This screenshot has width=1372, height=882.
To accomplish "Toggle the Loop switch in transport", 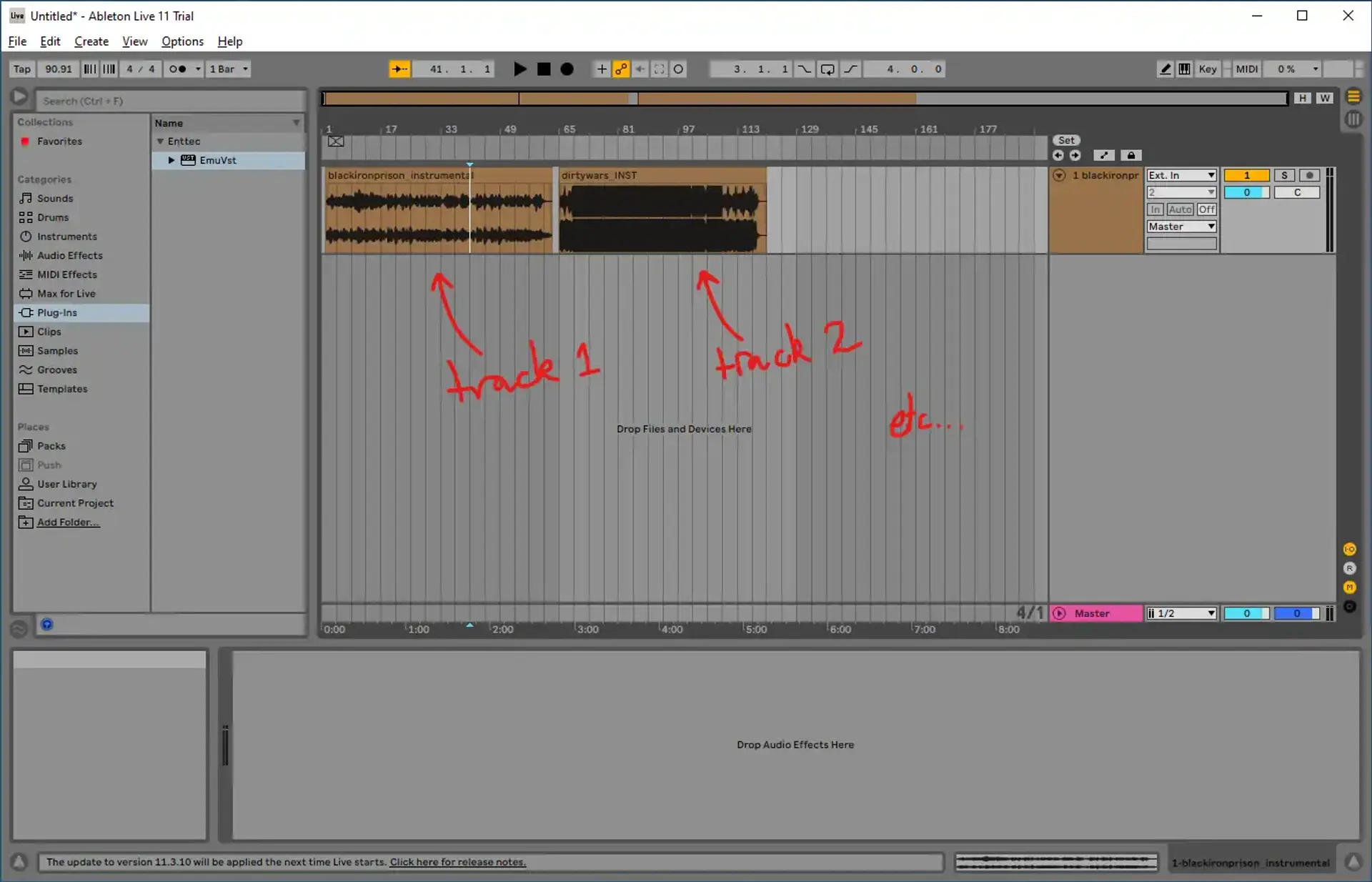I will pos(827,69).
